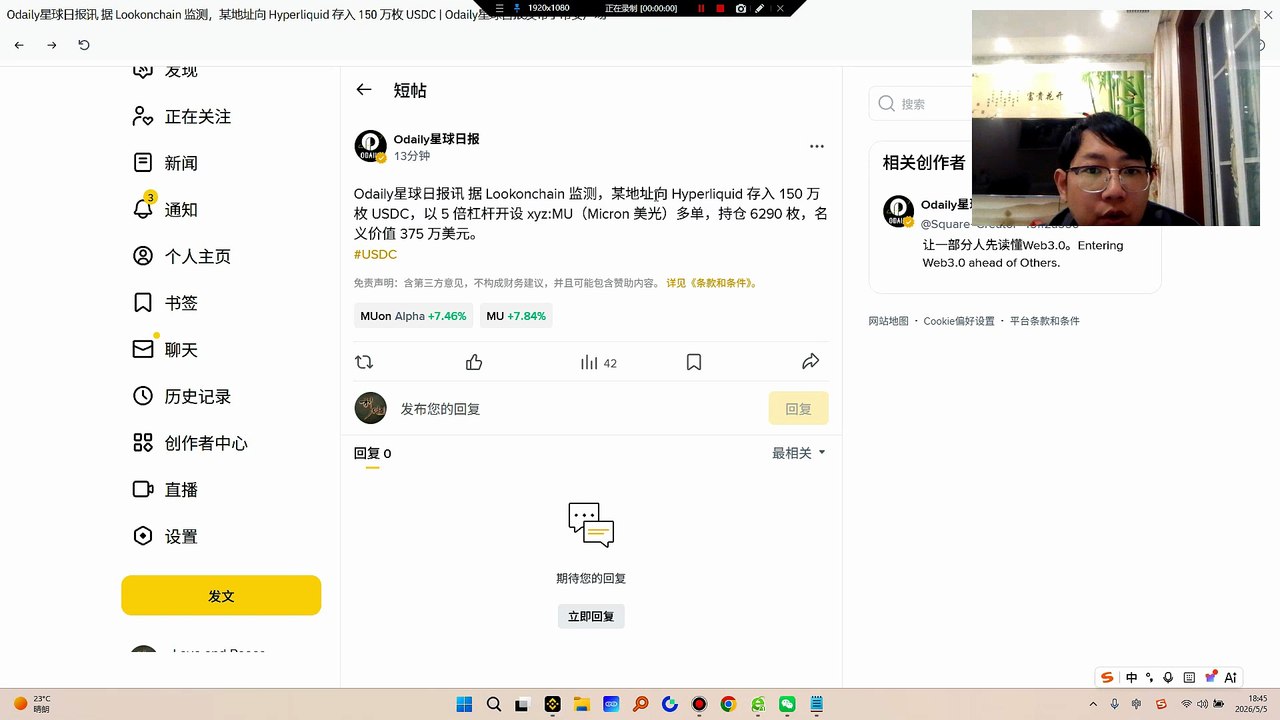Click the 搜索 search box
The height and width of the screenshot is (720, 1280).
[922, 104]
